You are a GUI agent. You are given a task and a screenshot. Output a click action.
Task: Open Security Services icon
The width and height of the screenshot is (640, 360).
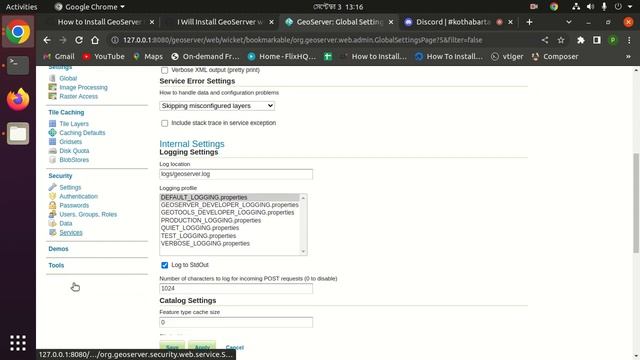pos(52,232)
